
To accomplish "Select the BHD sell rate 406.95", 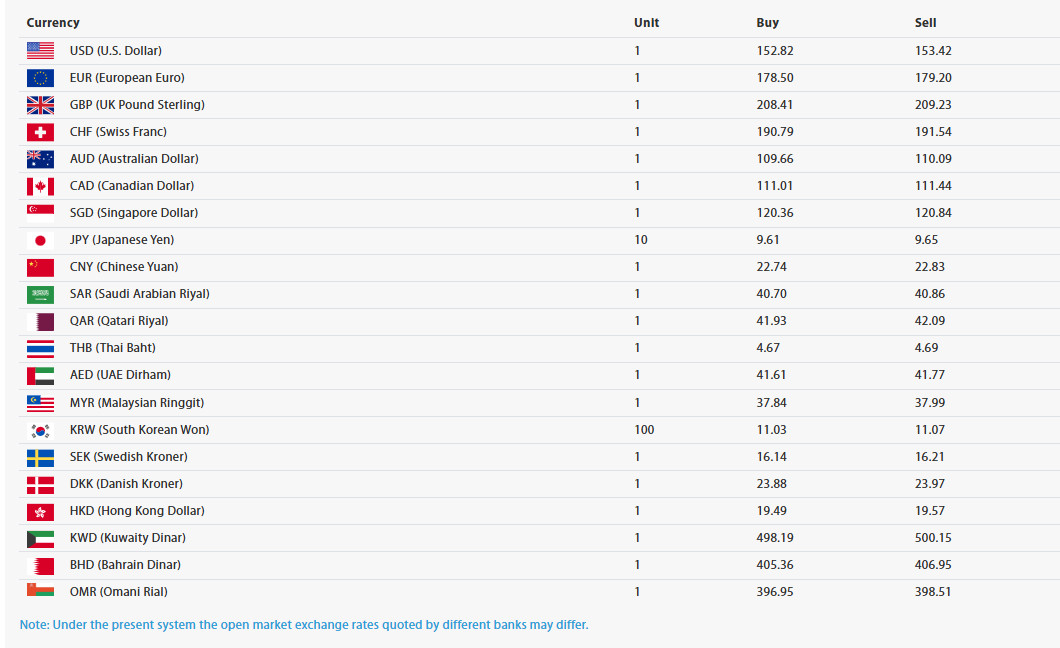I will pos(933,565).
